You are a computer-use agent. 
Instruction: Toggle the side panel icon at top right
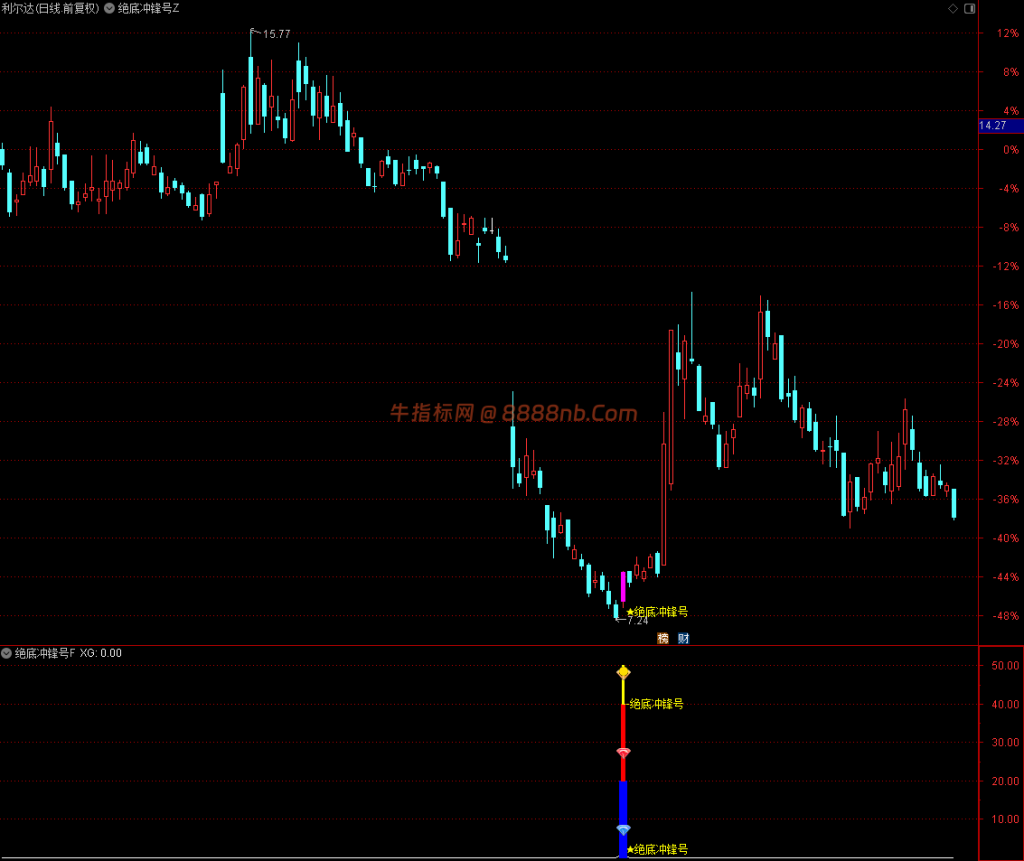click(x=970, y=8)
